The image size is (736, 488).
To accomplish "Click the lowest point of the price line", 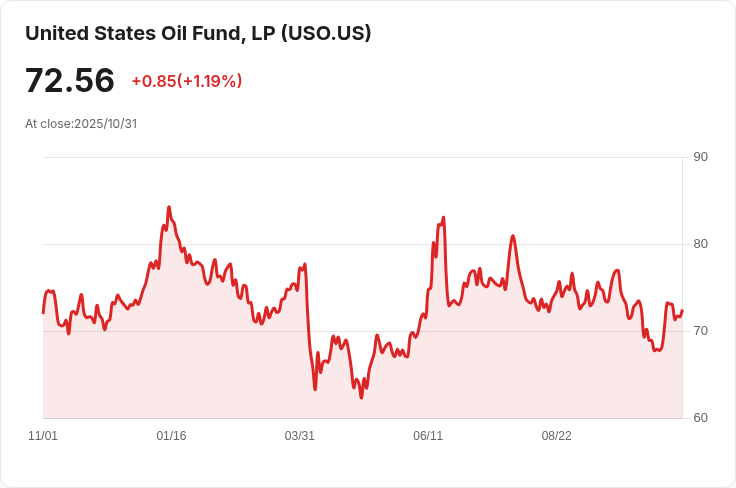I will click(362, 398).
